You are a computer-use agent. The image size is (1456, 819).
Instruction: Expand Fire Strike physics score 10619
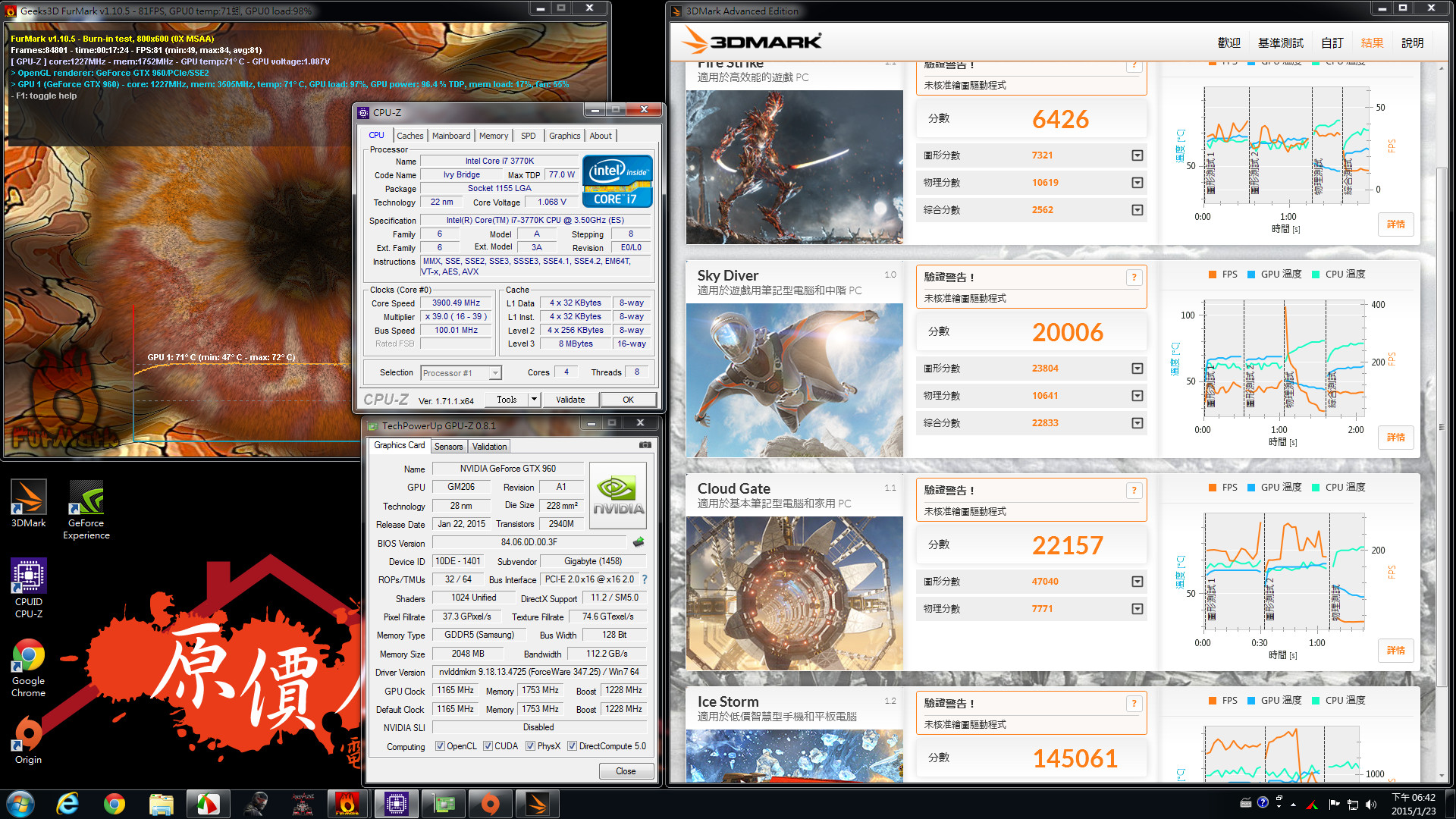point(1137,183)
